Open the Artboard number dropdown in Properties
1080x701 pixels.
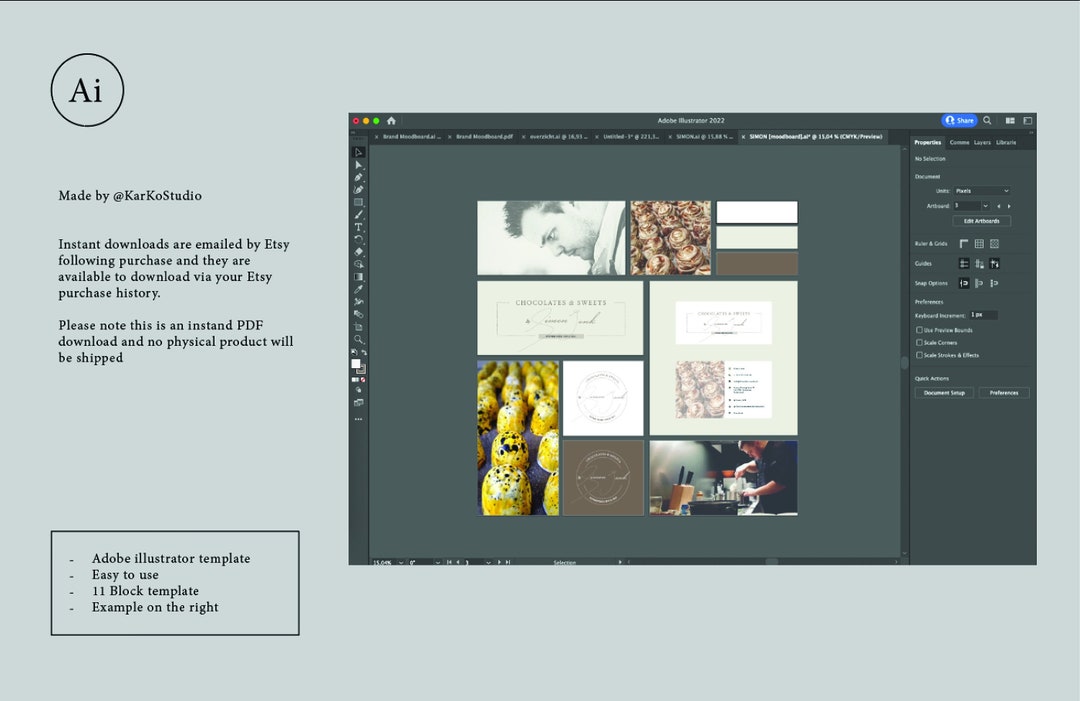[986, 206]
